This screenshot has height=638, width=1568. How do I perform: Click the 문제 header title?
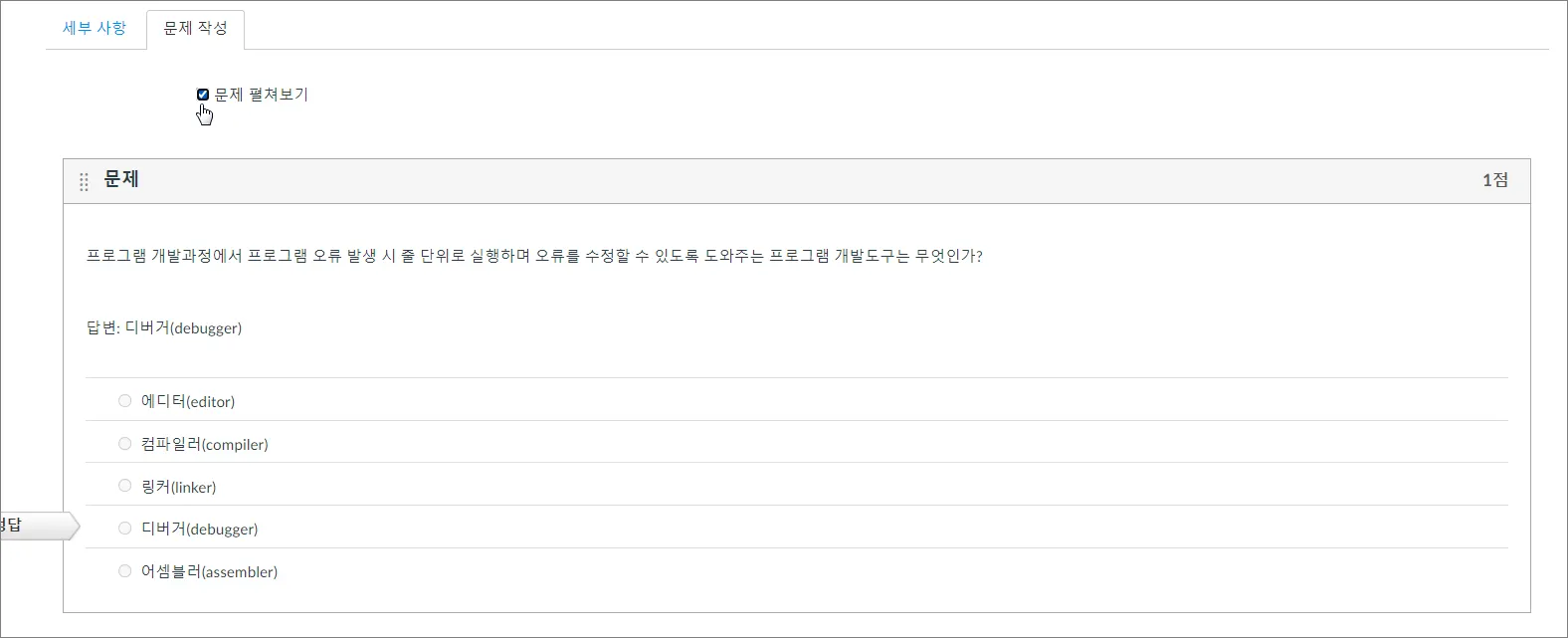pos(121,179)
